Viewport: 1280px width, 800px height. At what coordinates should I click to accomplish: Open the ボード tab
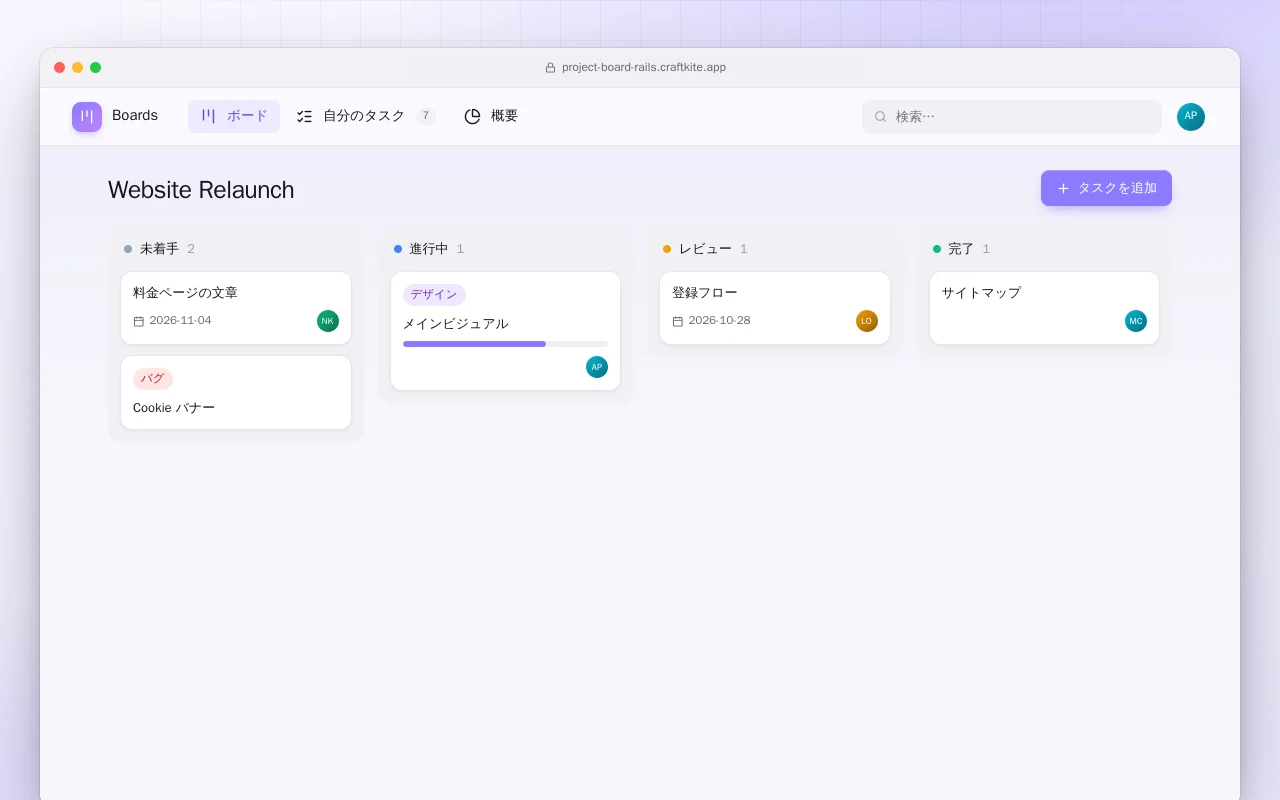[234, 116]
